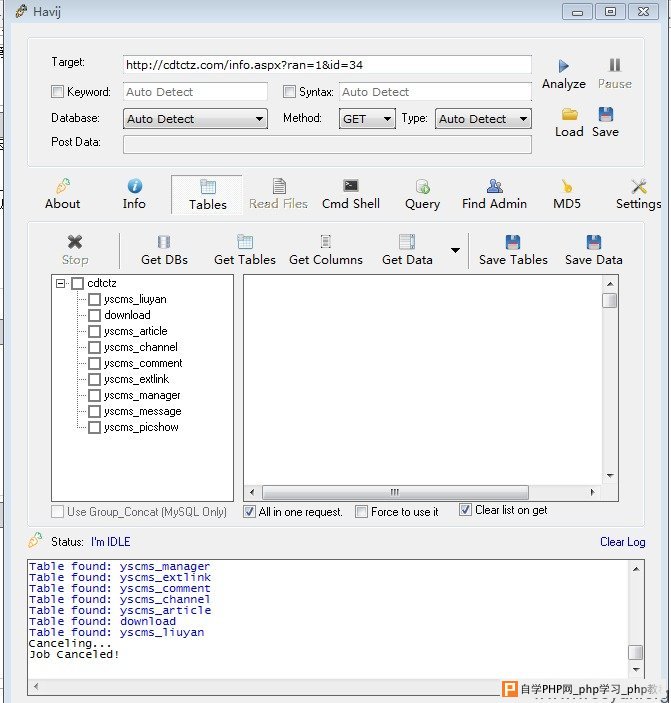Image resolution: width=671 pixels, height=703 pixels.
Task: Click the log panel scroll up arrow
Action: click(636, 569)
